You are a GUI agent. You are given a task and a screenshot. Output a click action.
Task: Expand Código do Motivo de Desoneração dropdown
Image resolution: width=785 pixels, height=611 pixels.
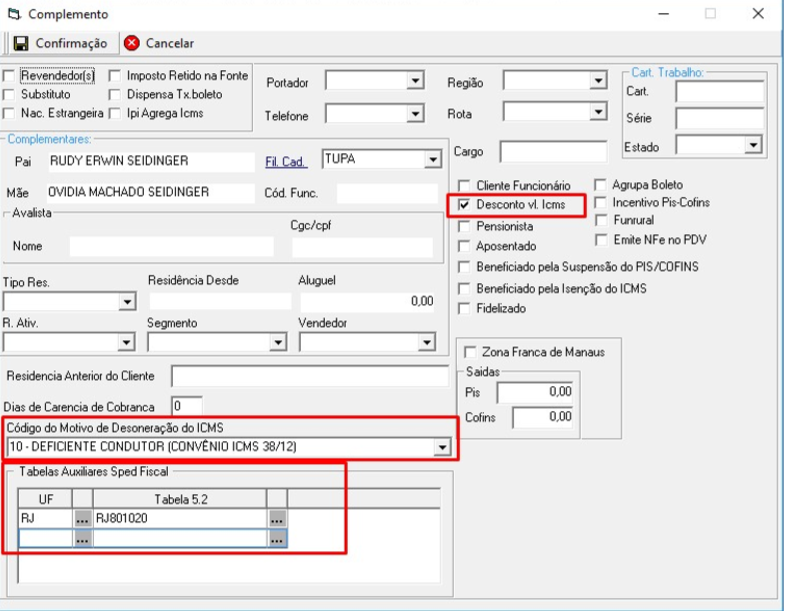442,447
